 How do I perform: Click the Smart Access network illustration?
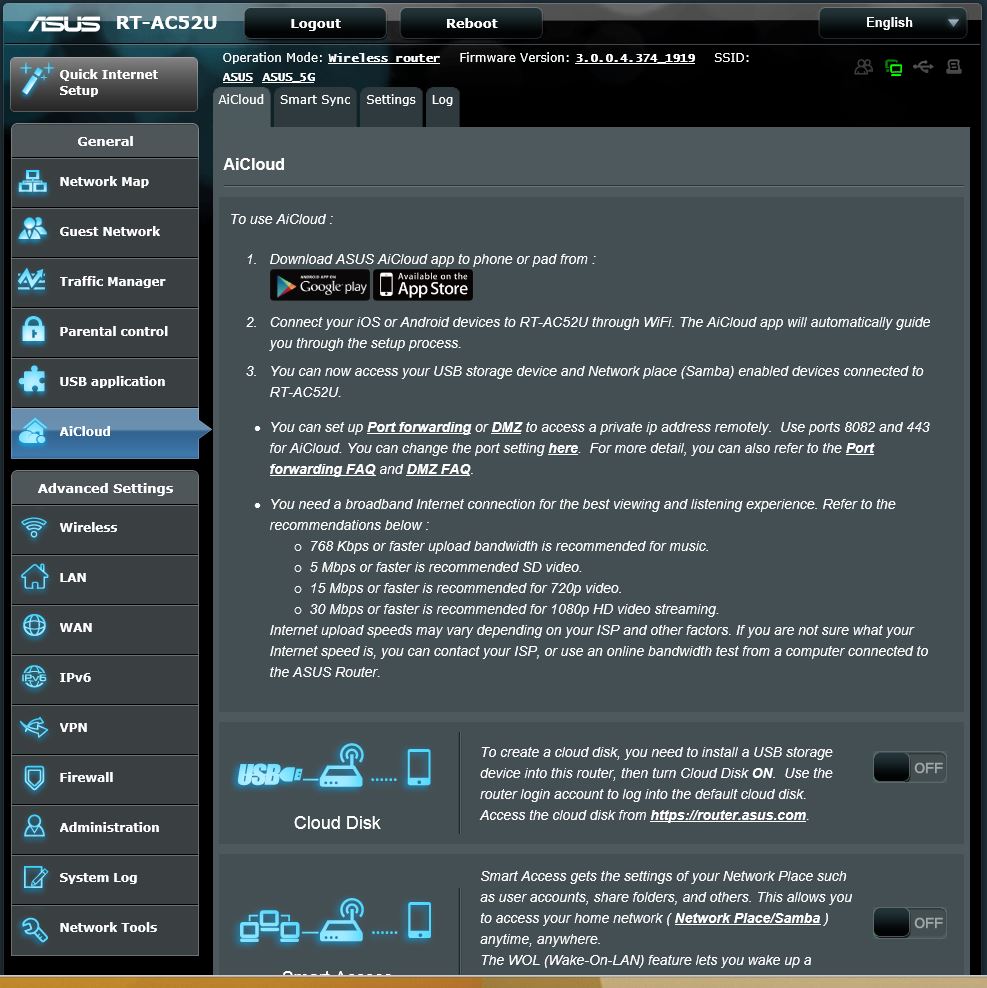(x=336, y=921)
